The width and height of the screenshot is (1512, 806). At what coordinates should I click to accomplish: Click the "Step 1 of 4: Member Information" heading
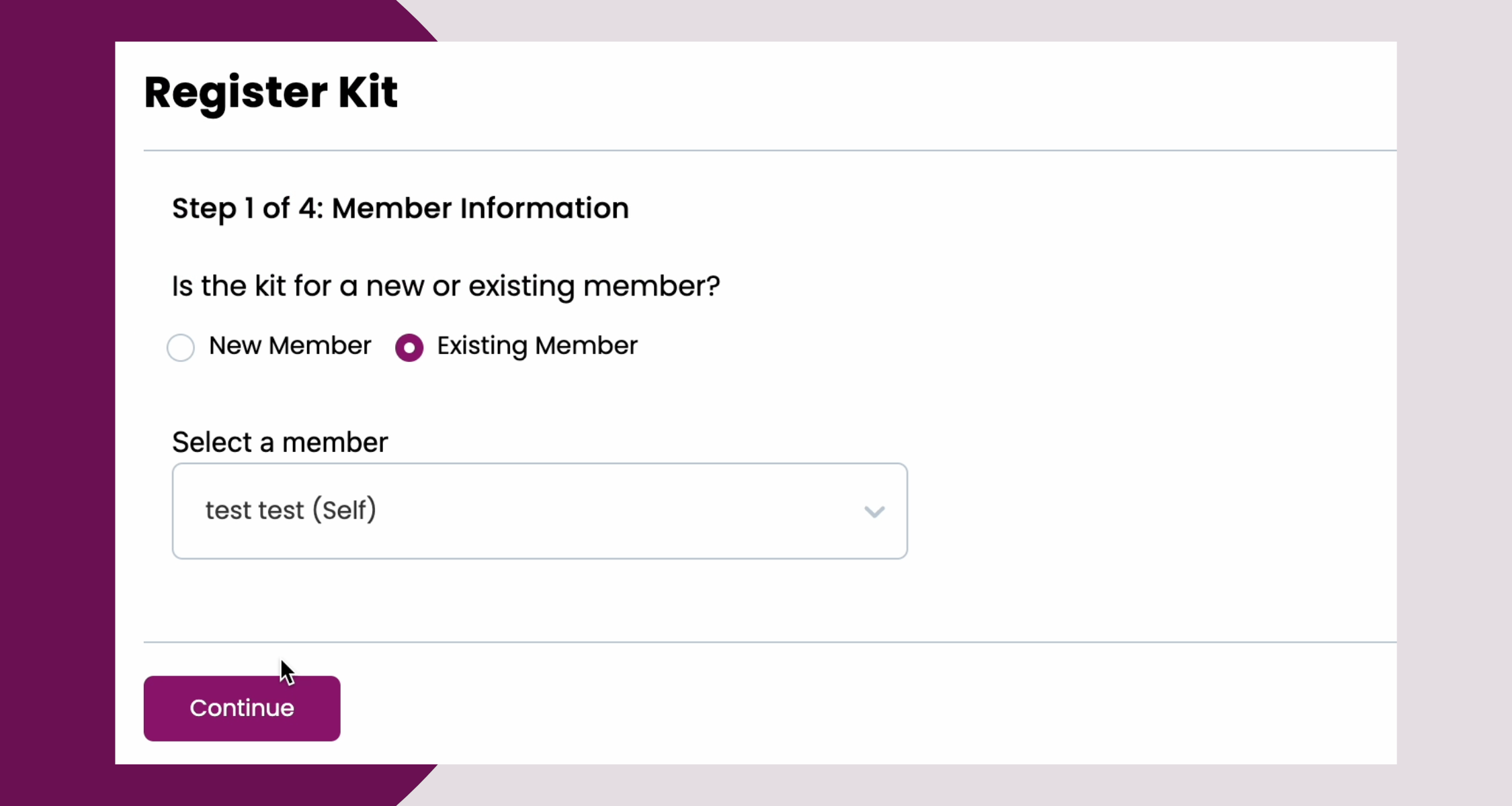click(401, 208)
